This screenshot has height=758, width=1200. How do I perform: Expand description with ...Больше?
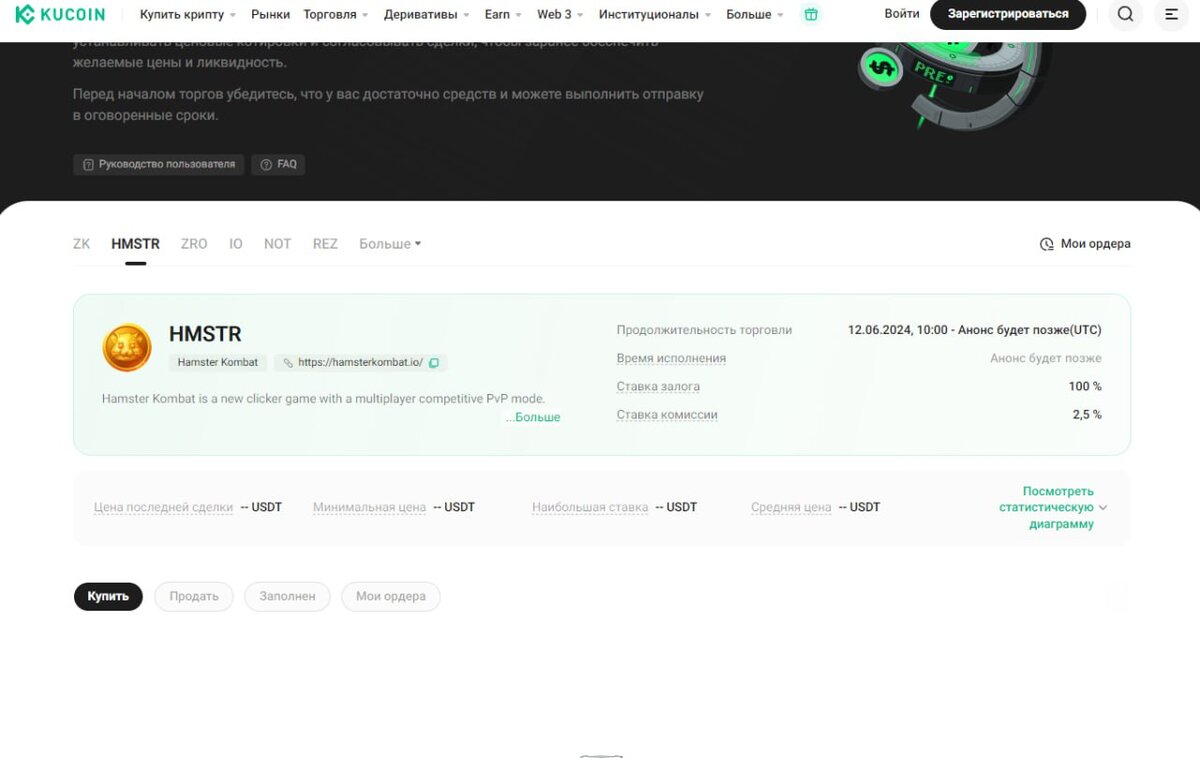point(532,417)
